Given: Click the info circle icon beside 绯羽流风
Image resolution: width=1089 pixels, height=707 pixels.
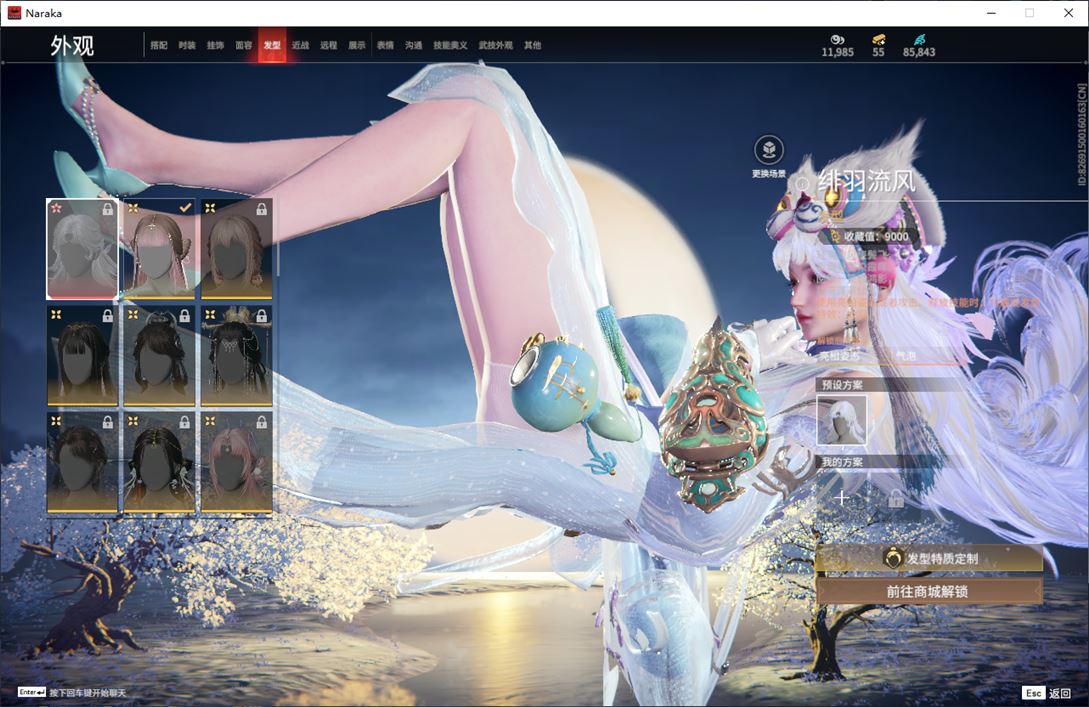Looking at the screenshot, I should pyautogui.click(x=802, y=183).
